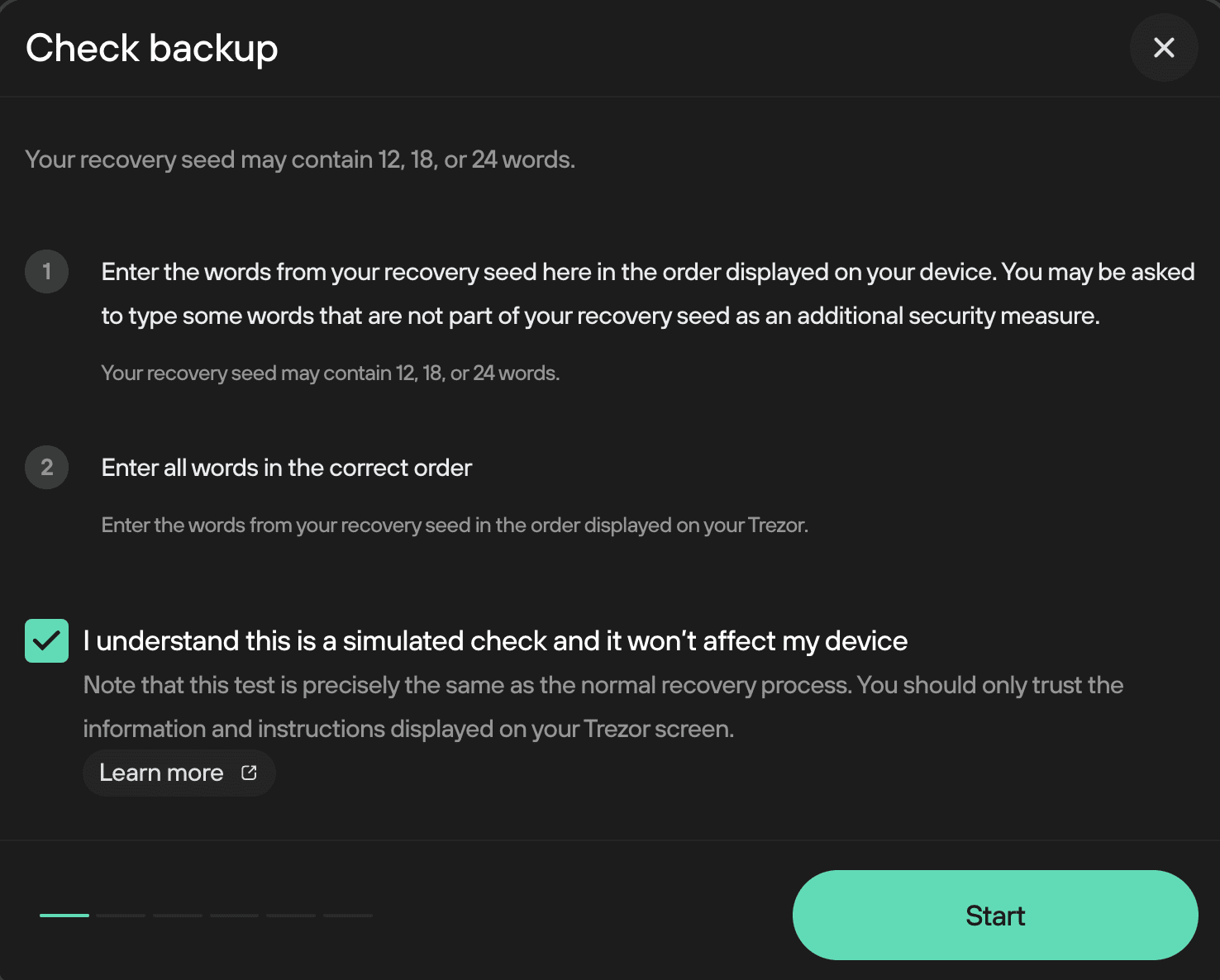Click the step 2 Trezor order description text
The image size is (1220, 980).
(455, 525)
